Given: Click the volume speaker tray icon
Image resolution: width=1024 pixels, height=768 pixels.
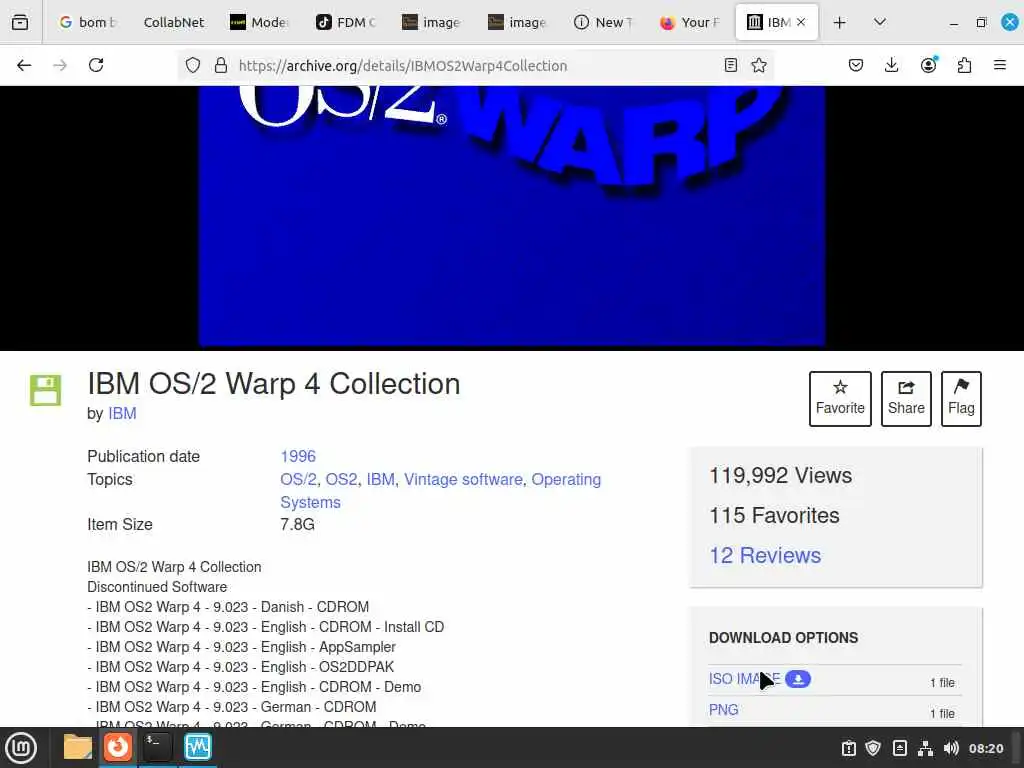Looking at the screenshot, I should click(x=951, y=748).
